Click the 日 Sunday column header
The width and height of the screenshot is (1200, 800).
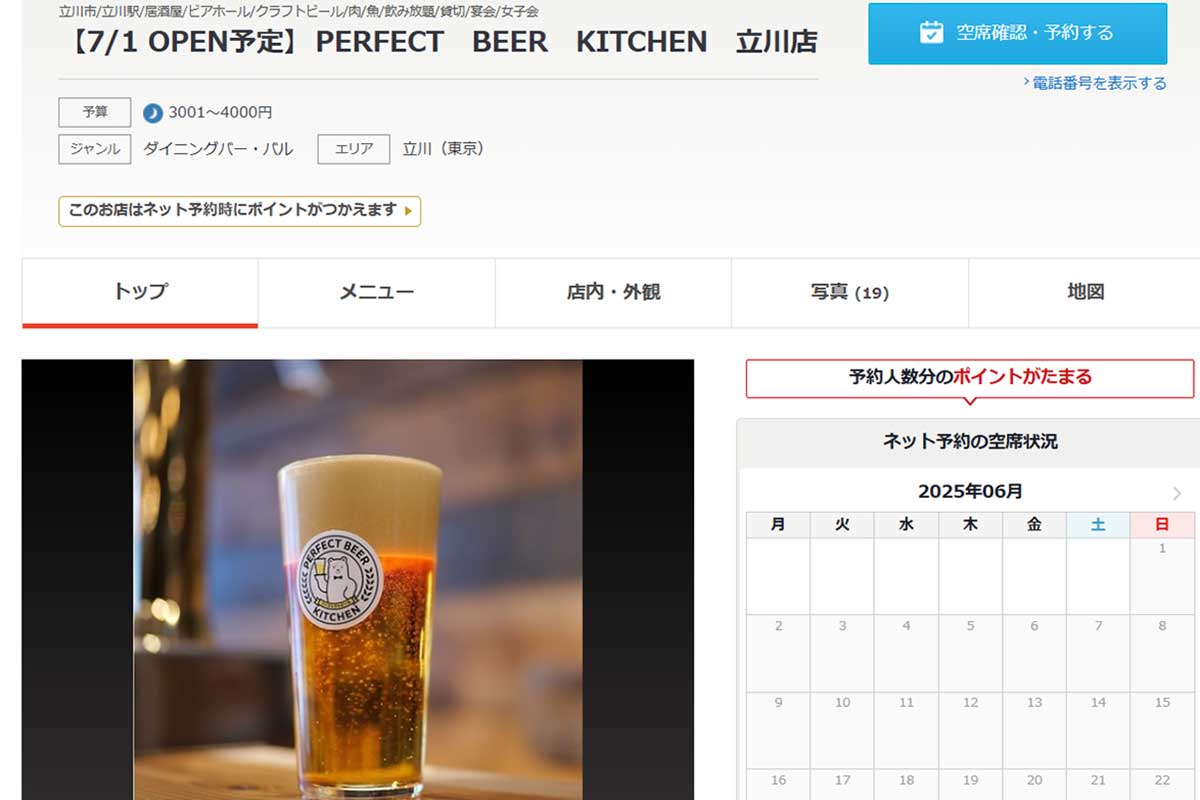(x=1162, y=525)
